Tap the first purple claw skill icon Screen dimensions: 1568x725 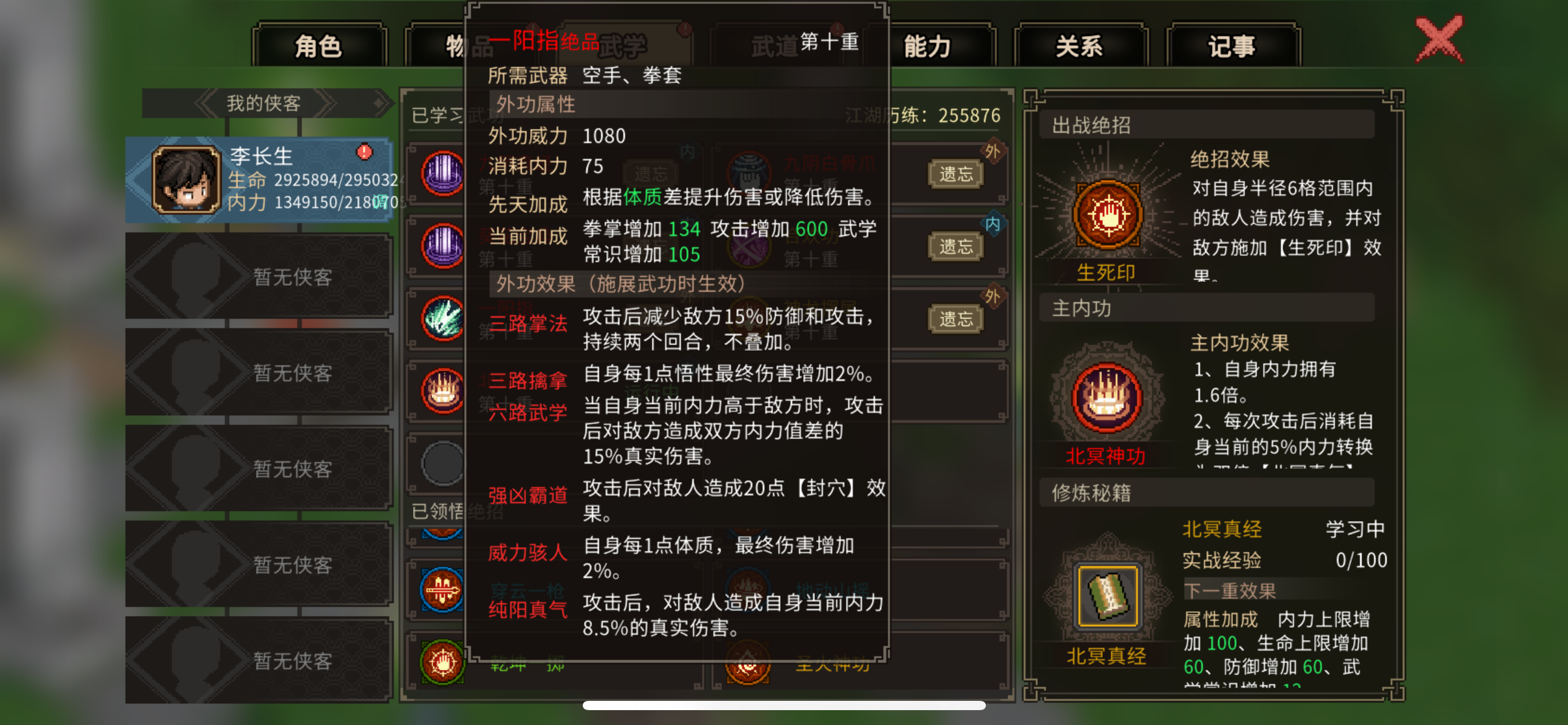[x=443, y=174]
